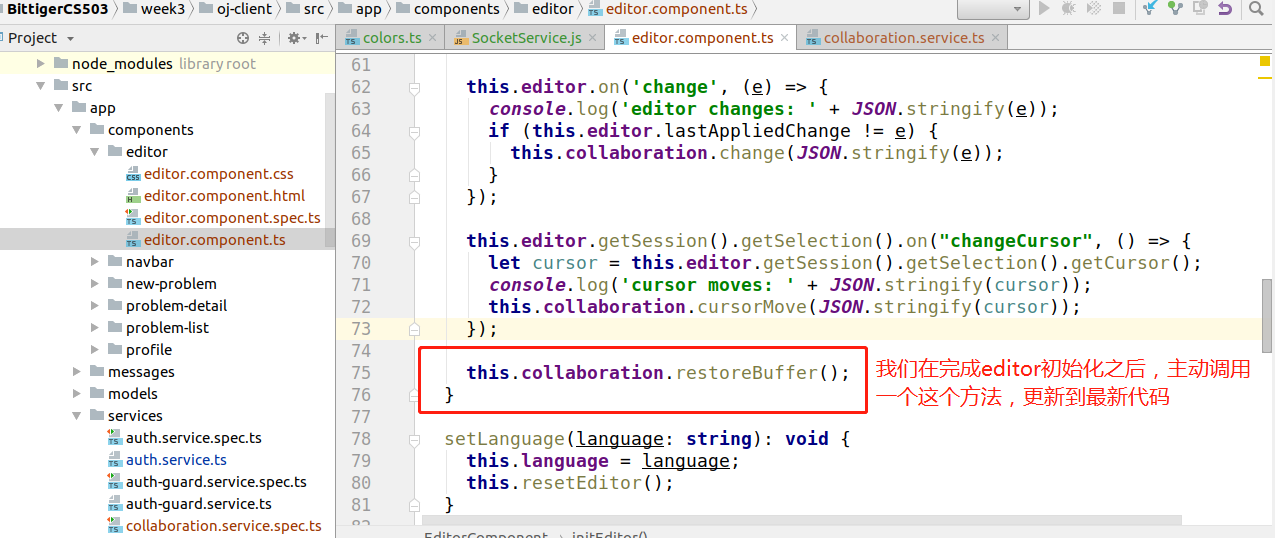Viewport: 1275px width, 538px height.
Task: Click the yellow inspection status indicator
Action: pyautogui.click(x=1265, y=62)
